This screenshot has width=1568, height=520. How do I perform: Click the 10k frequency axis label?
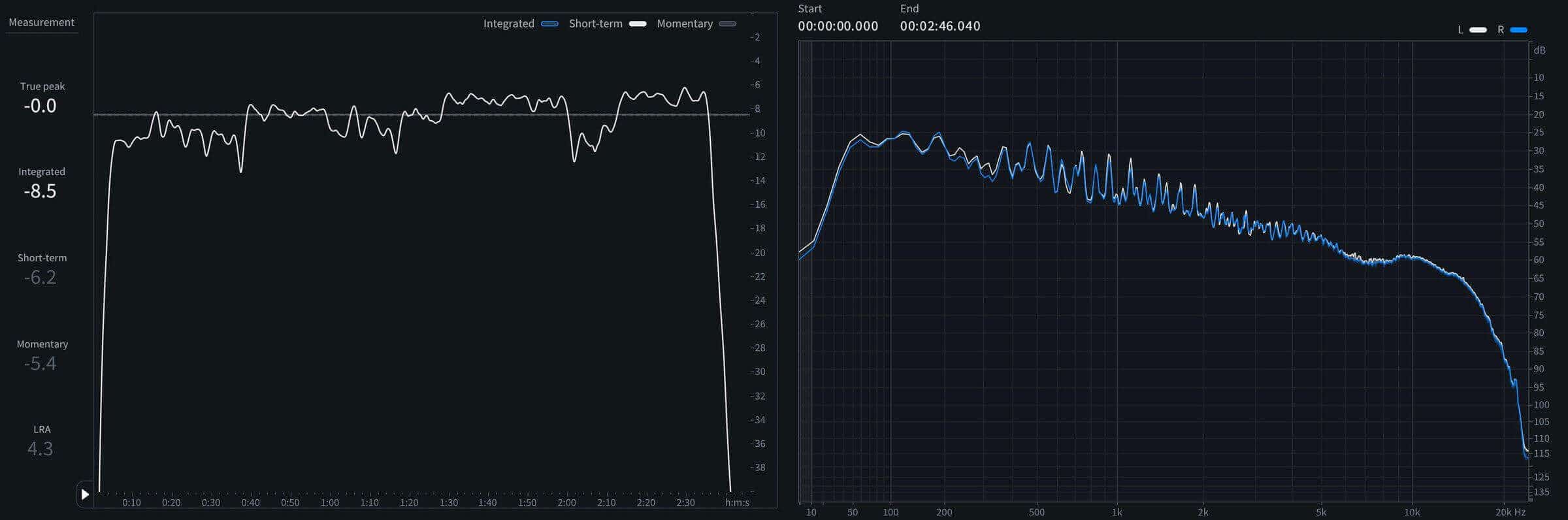[x=1412, y=513]
